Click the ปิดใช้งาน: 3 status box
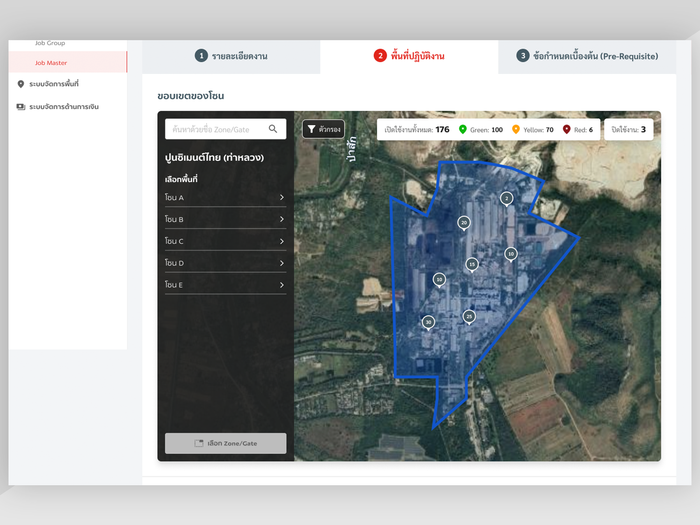Viewport: 700px width, 525px height. (x=629, y=129)
